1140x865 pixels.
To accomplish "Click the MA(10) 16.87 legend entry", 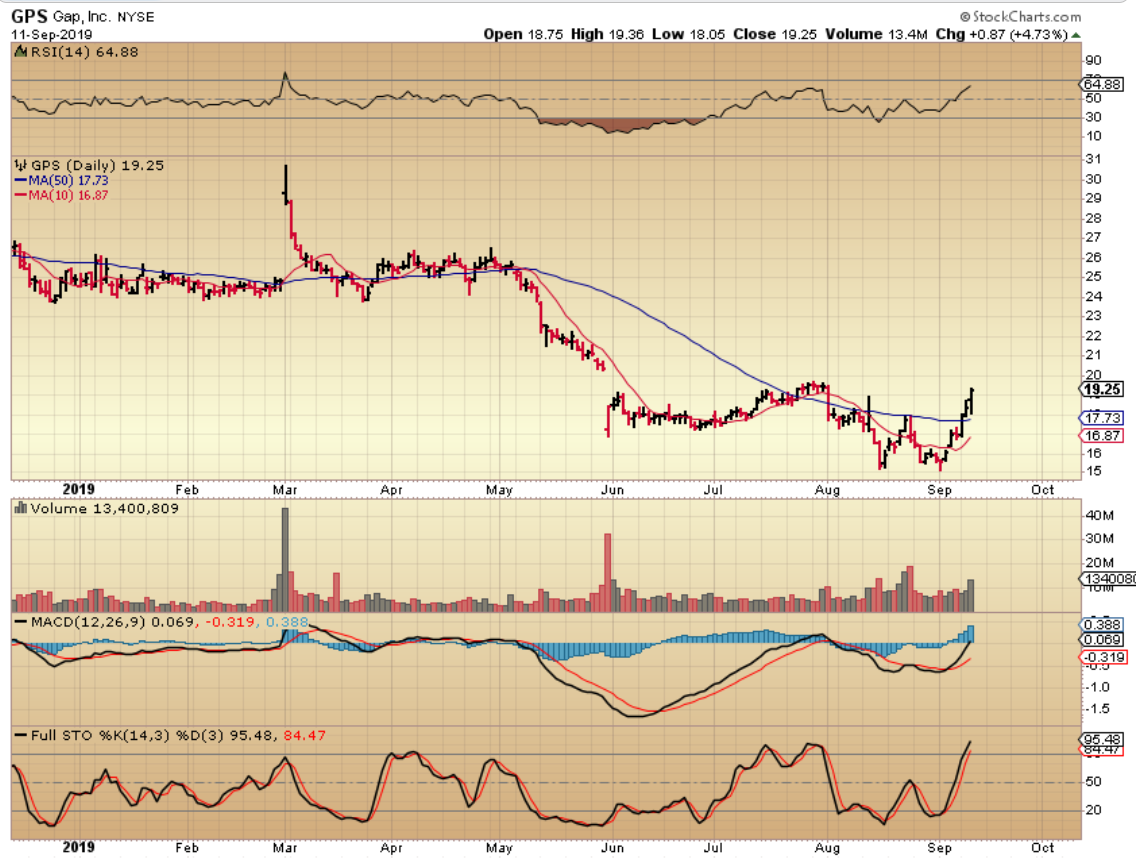I will click(x=61, y=195).
